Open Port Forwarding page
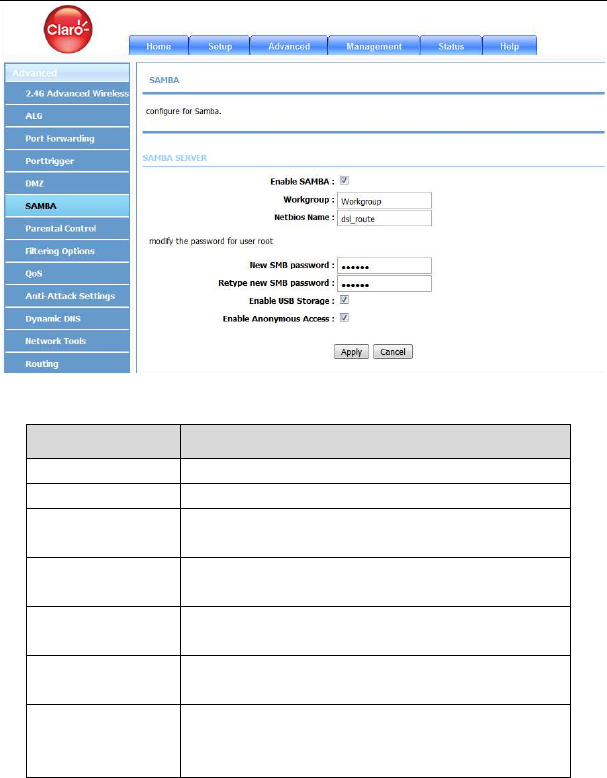This screenshot has width=607, height=778. pos(67,138)
